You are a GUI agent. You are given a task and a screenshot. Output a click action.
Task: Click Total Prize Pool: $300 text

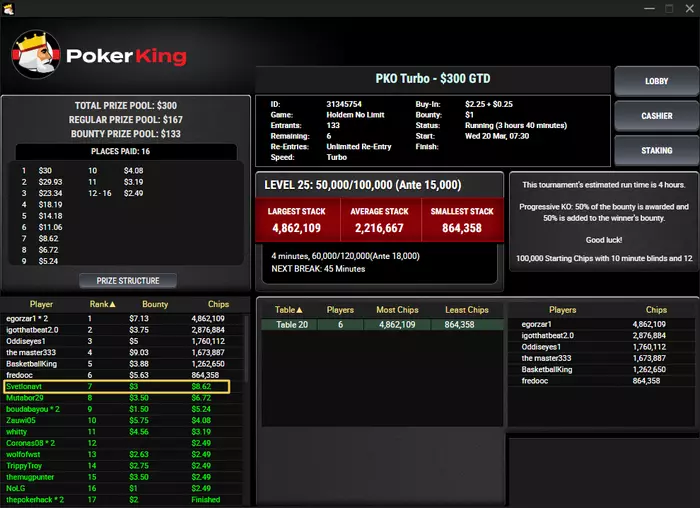pyautogui.click(x=126, y=105)
